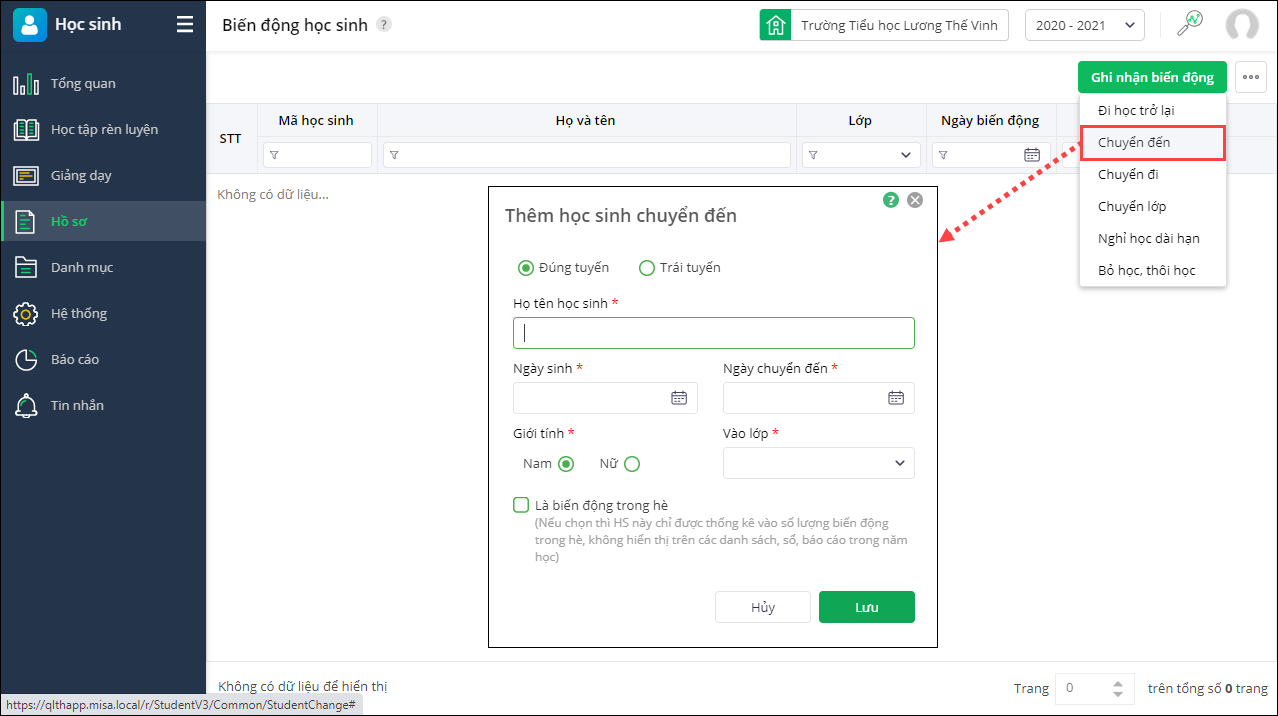The width and height of the screenshot is (1278, 716).
Task: Click the hamburger menu icon in sidebar
Action: point(185,25)
